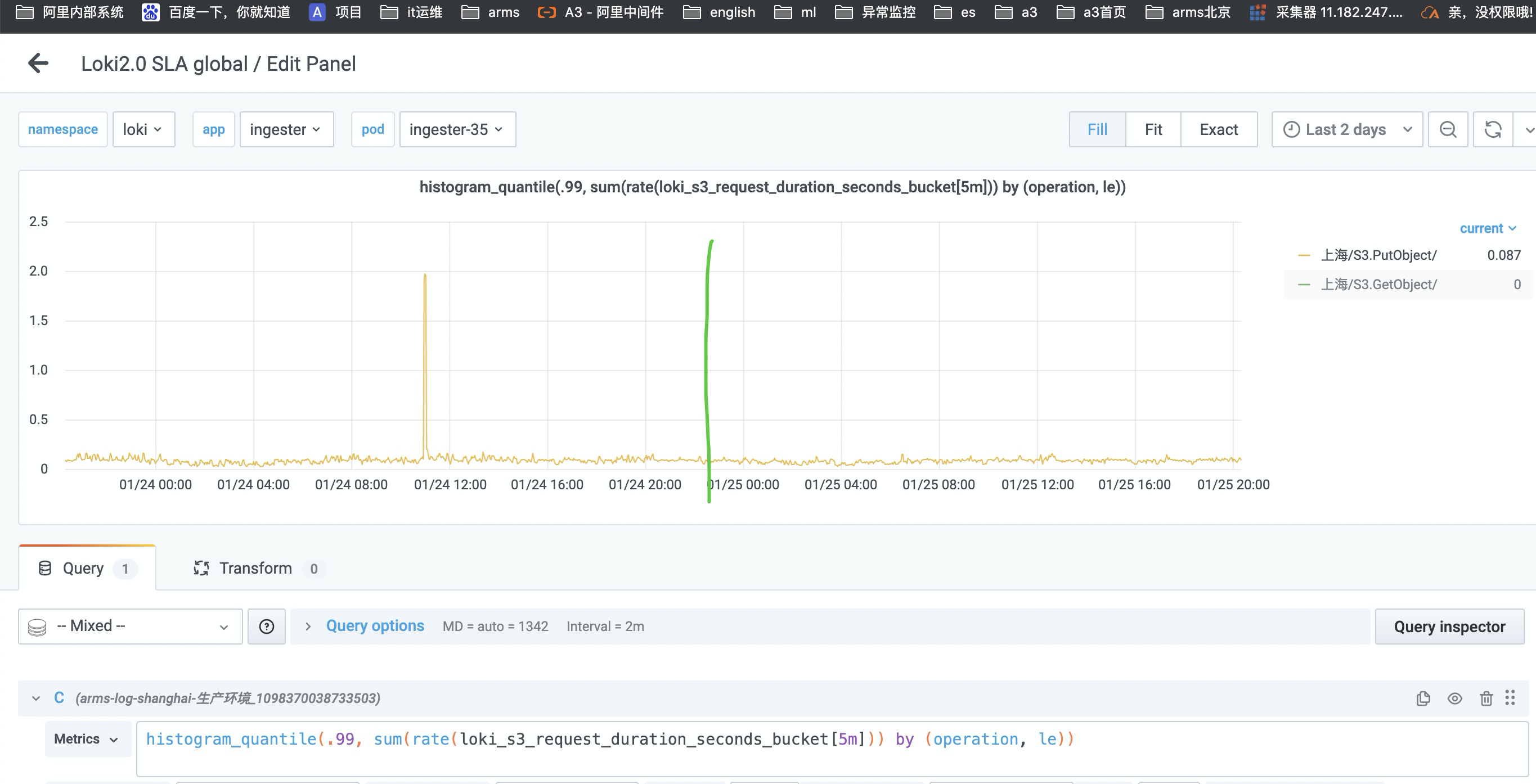Viewport: 1536px width, 784px height.
Task: Click the back arrow to exit Edit Panel
Action: (x=38, y=63)
